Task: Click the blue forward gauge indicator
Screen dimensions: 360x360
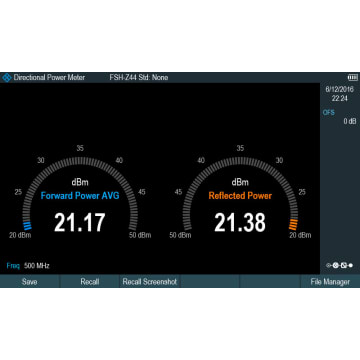Action: (28, 226)
